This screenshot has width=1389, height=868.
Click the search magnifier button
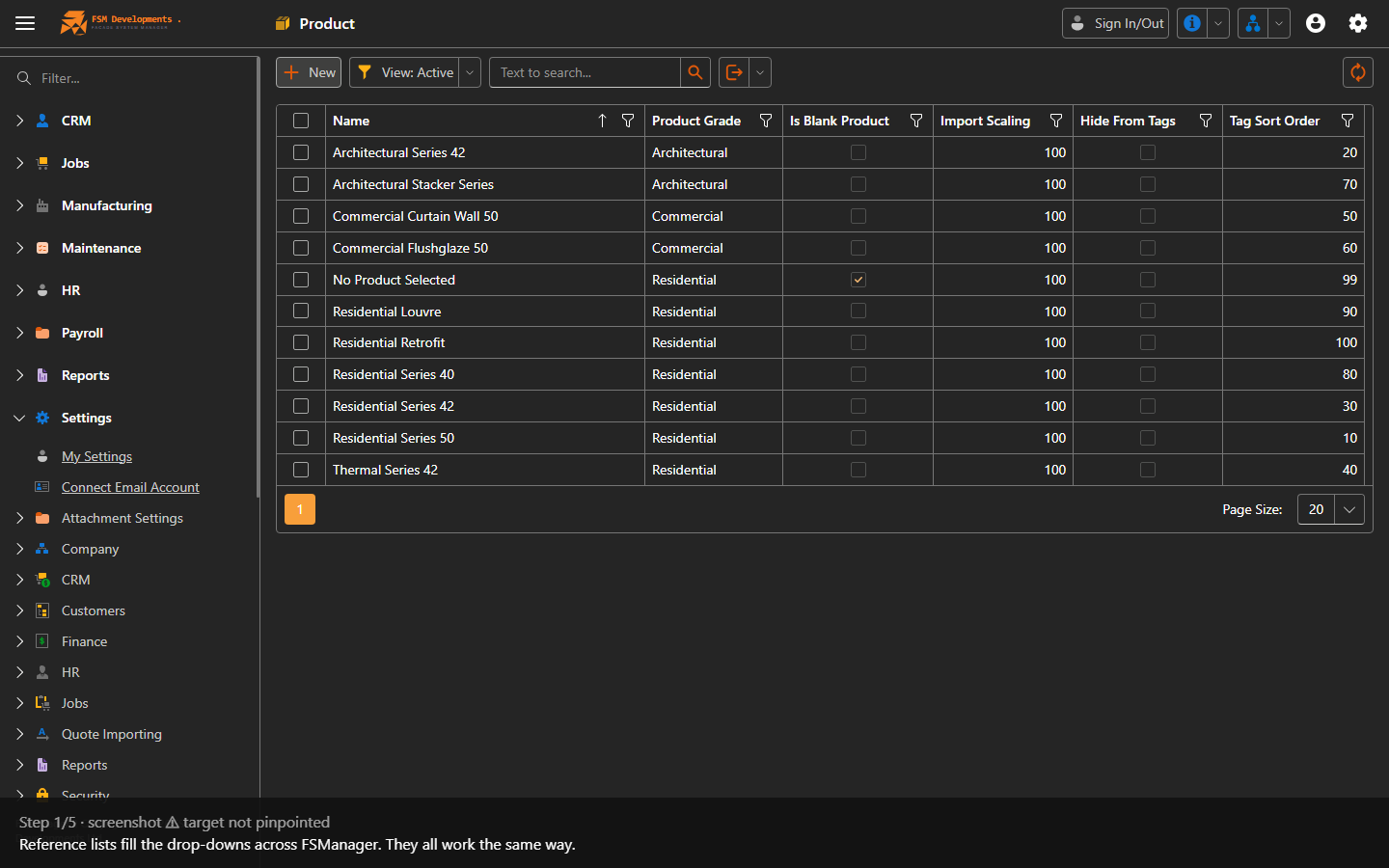pyautogui.click(x=695, y=72)
